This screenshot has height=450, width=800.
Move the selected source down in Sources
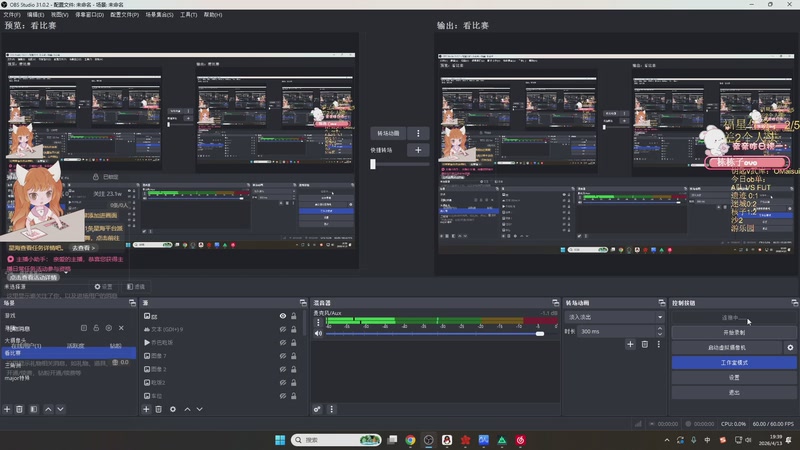click(x=199, y=409)
